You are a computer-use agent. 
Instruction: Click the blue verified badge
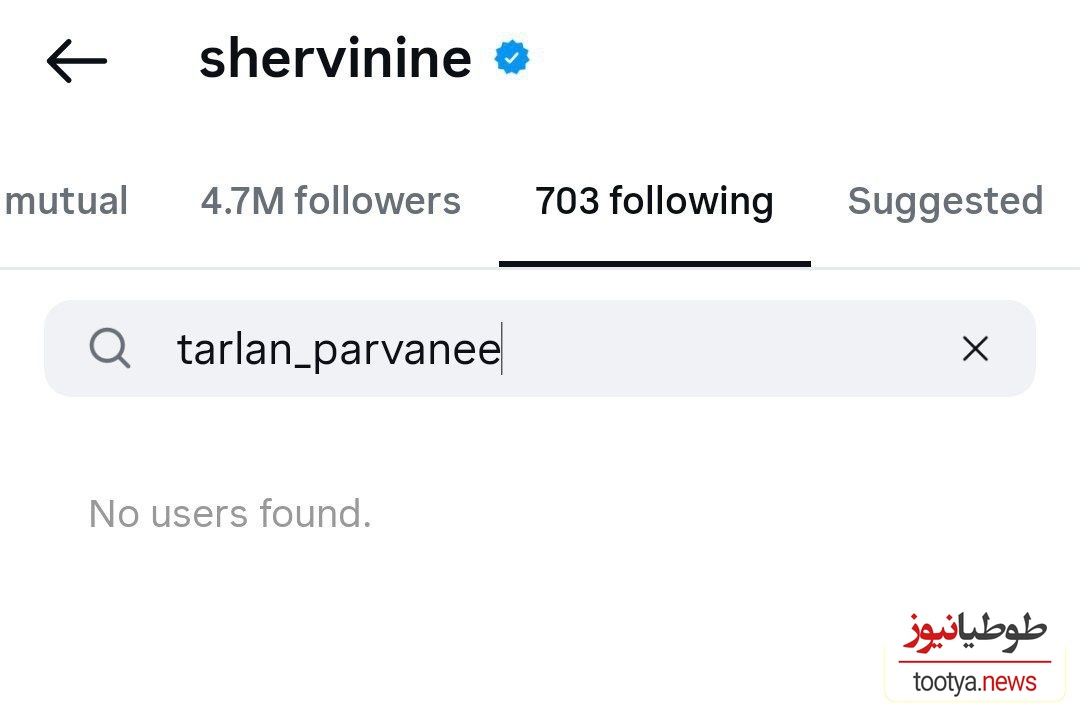tap(512, 58)
